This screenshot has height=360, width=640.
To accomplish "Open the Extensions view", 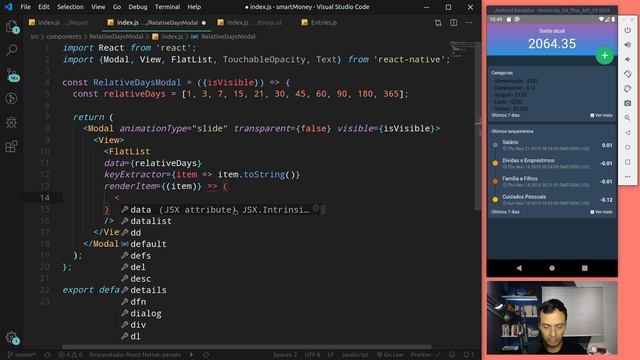I will 11,146.
